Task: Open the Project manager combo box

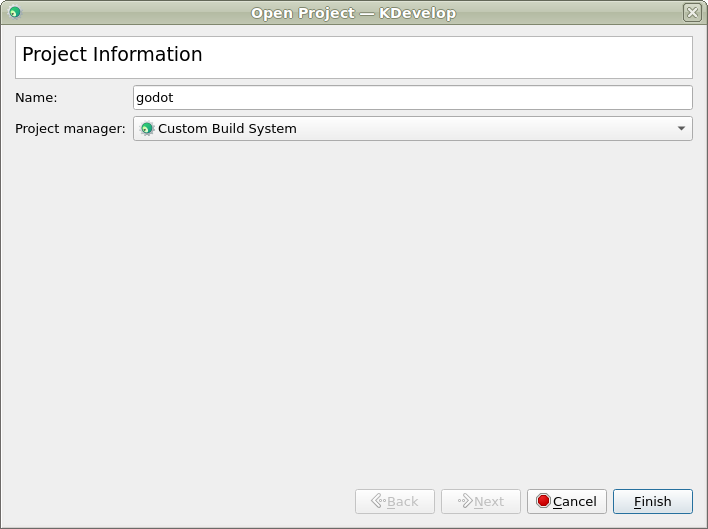Action: 412,129
